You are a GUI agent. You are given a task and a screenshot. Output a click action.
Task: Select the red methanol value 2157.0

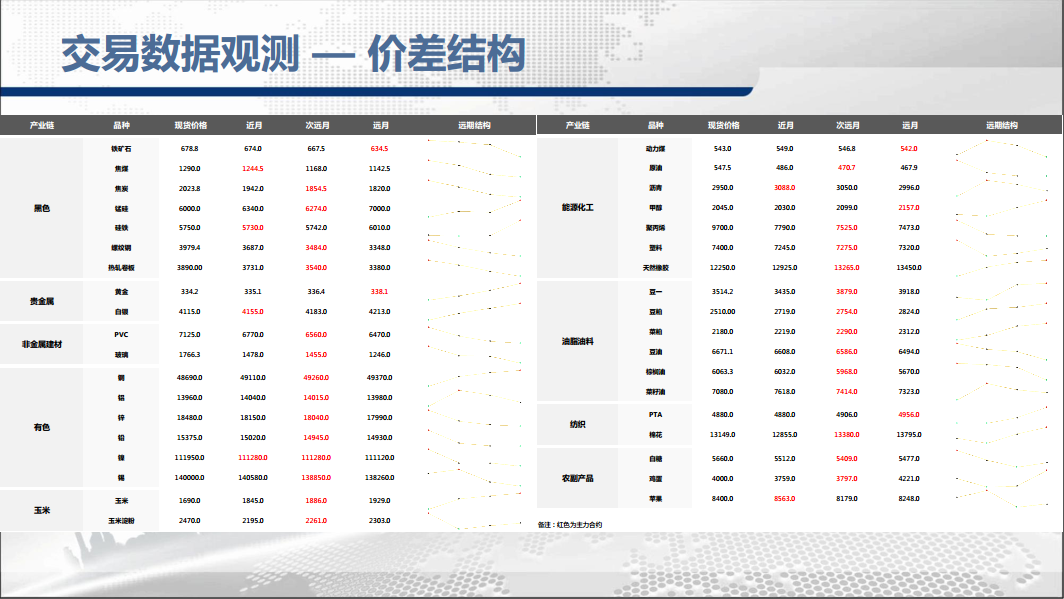pyautogui.click(x=909, y=208)
